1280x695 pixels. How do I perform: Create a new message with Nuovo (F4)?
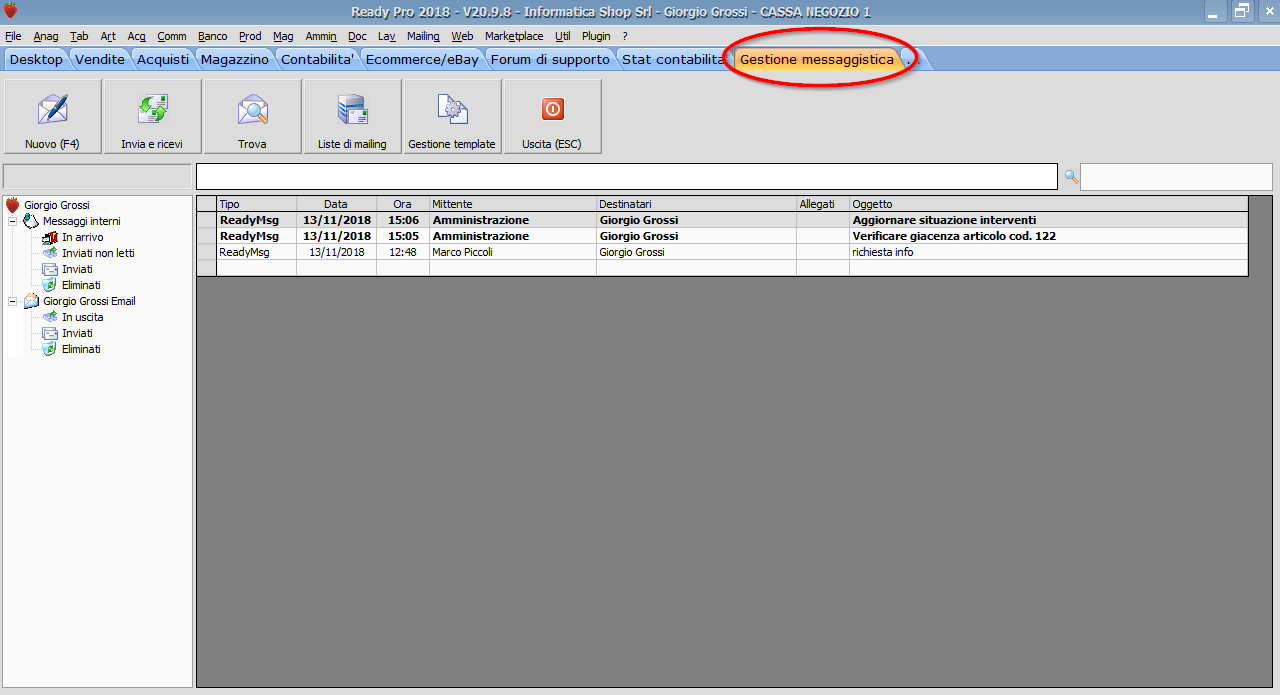click(x=52, y=116)
